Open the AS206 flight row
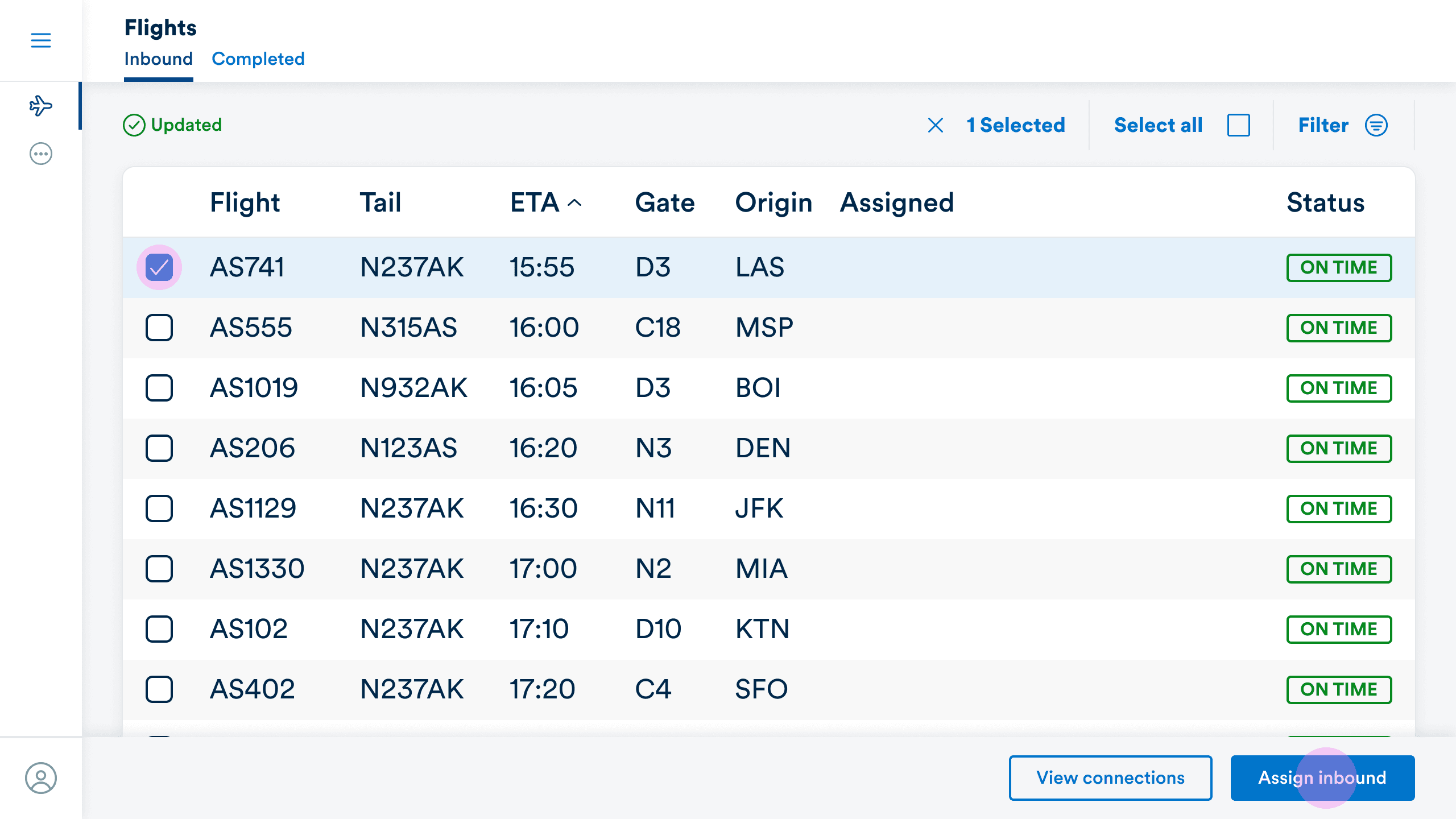This screenshot has width=1456, height=819. pos(252,448)
